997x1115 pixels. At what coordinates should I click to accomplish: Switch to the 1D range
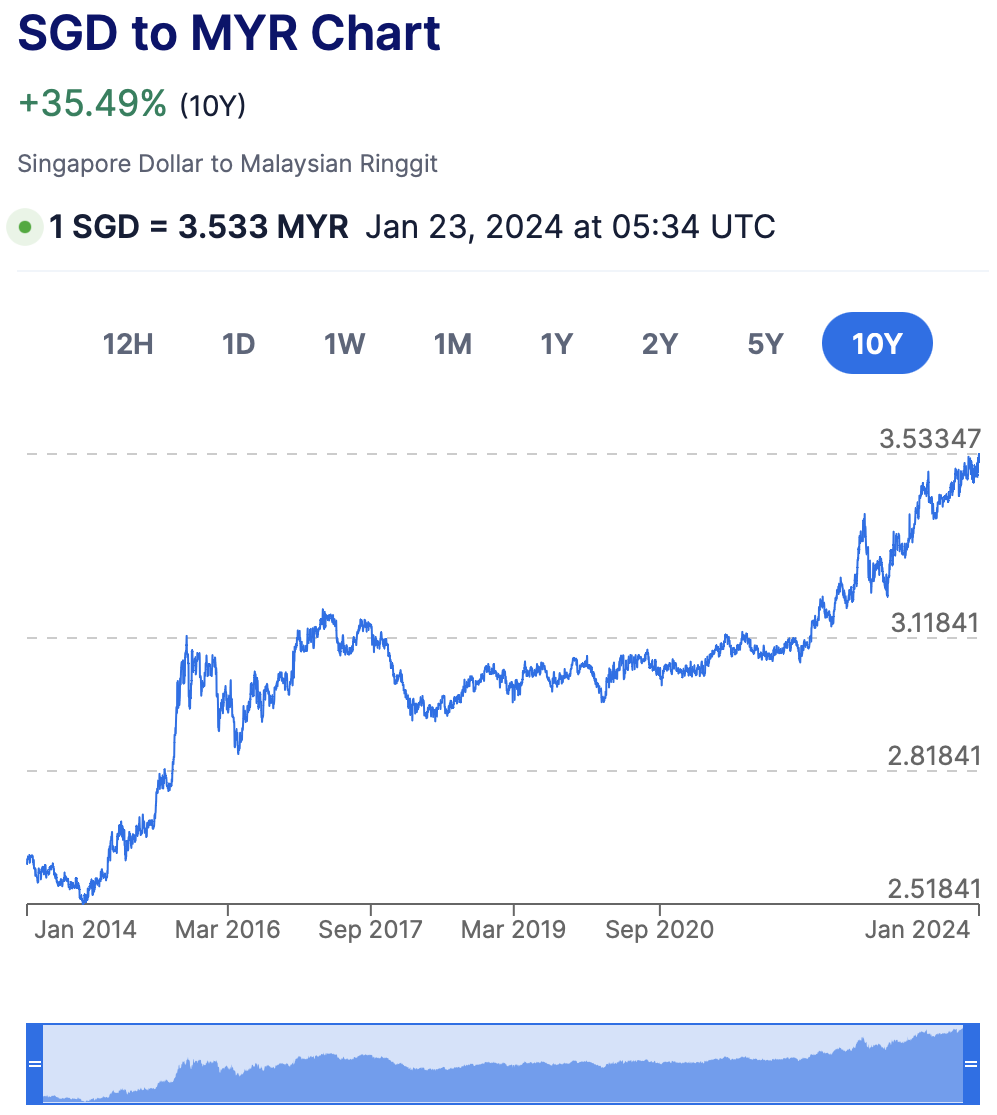click(239, 344)
